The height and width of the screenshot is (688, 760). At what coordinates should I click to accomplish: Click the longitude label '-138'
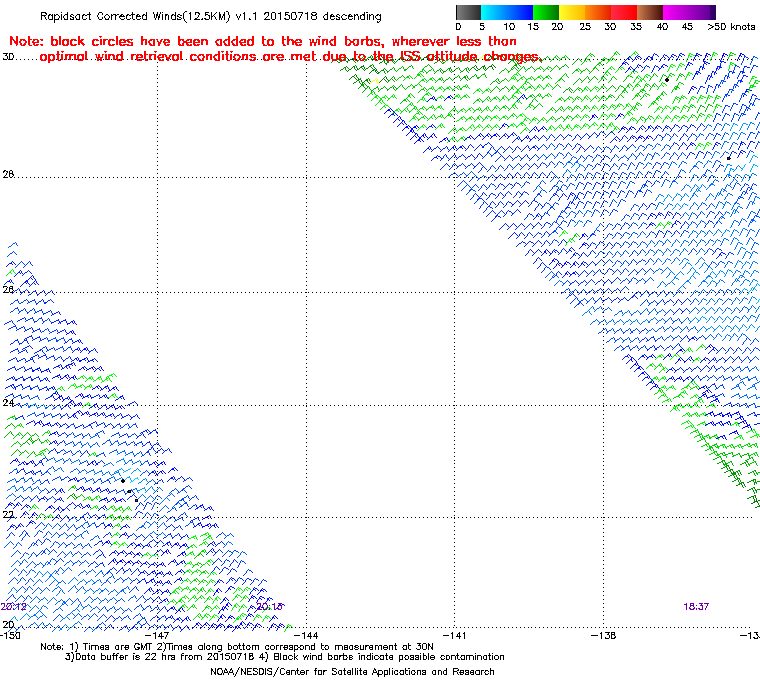[603, 635]
